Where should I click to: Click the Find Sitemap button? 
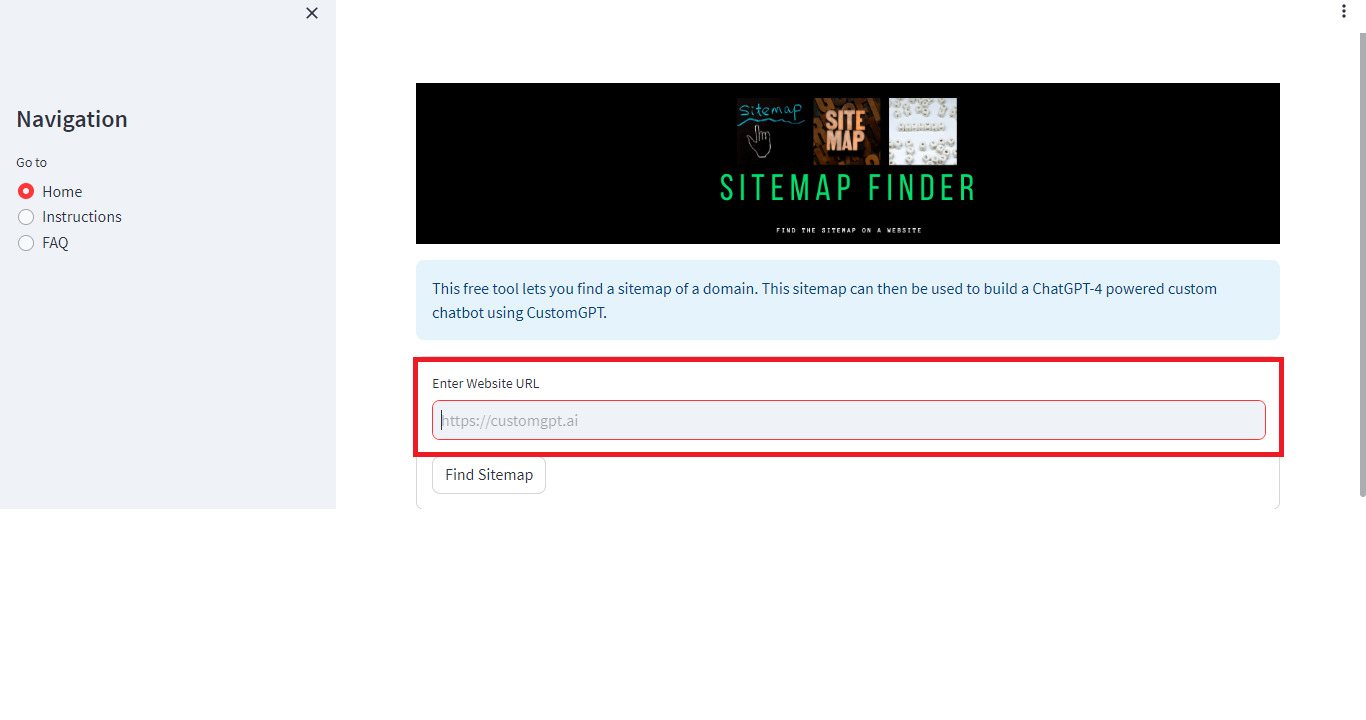tap(489, 475)
